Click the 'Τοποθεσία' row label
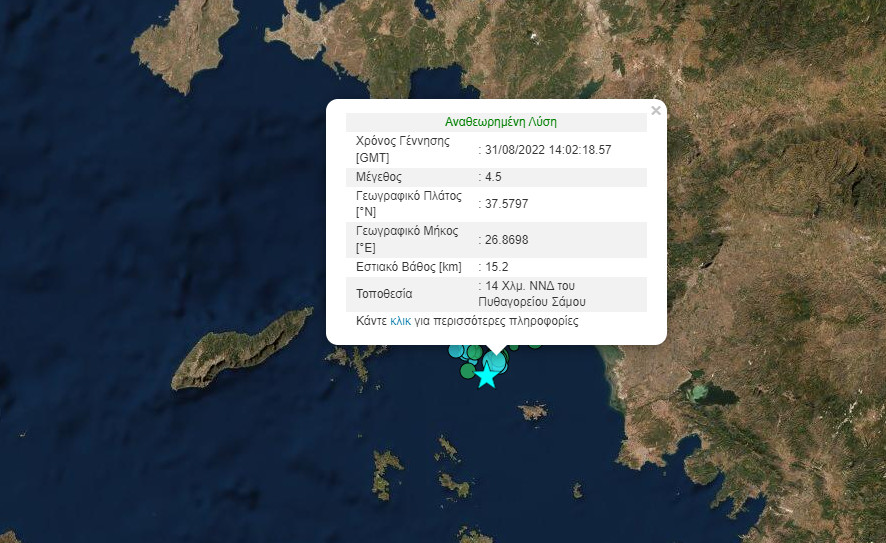The width and height of the screenshot is (886, 543). coord(384,294)
